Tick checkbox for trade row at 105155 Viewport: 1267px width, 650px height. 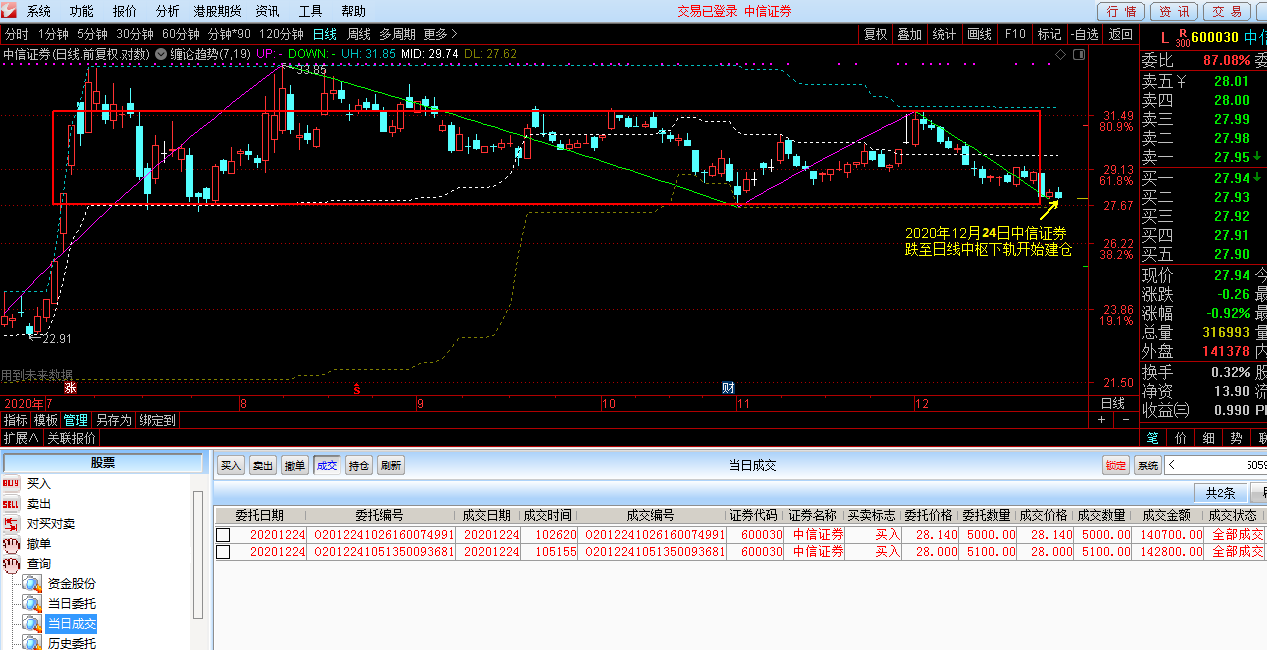[223, 552]
